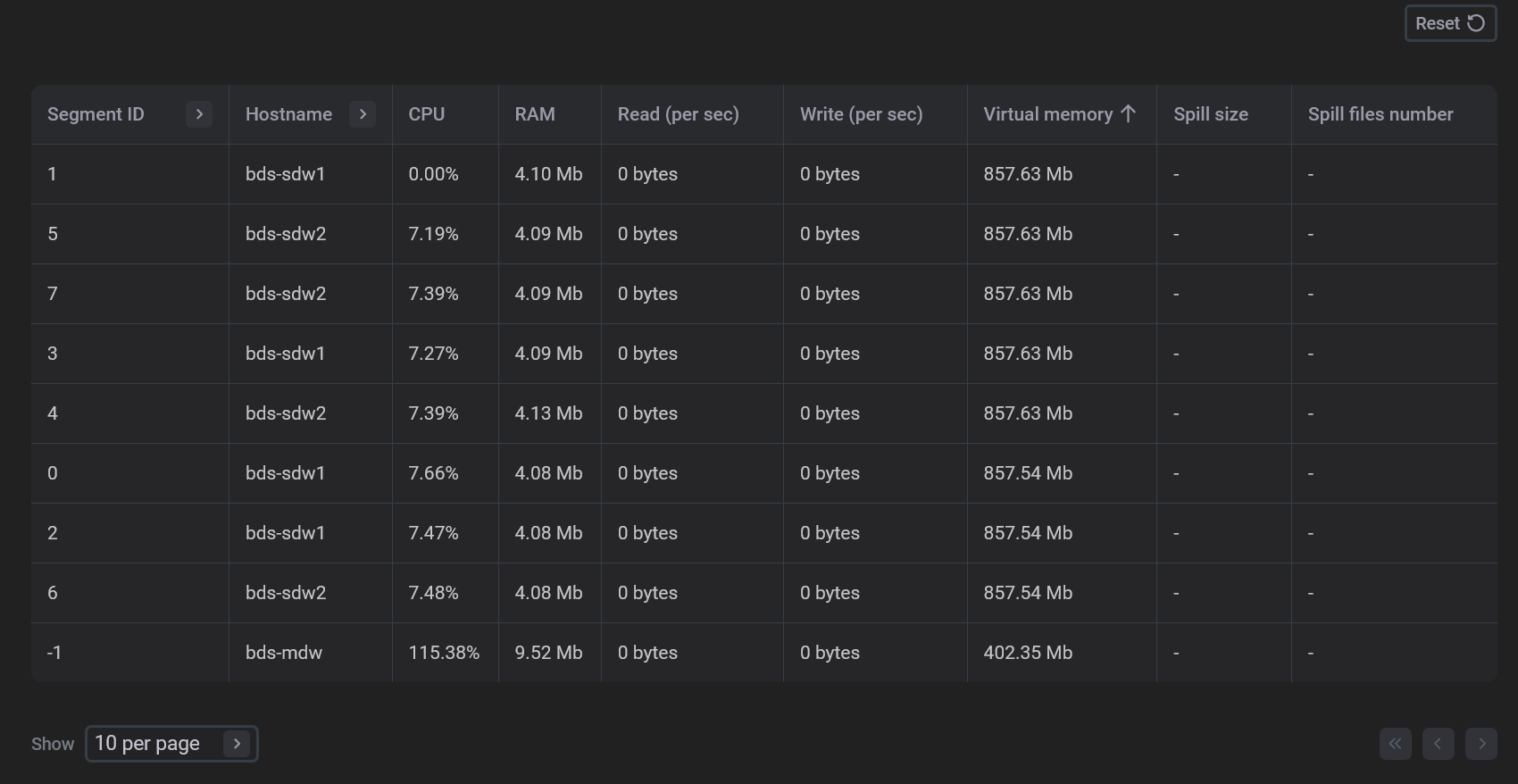
Task: Sort by Read (per sec) column header
Action: click(678, 114)
